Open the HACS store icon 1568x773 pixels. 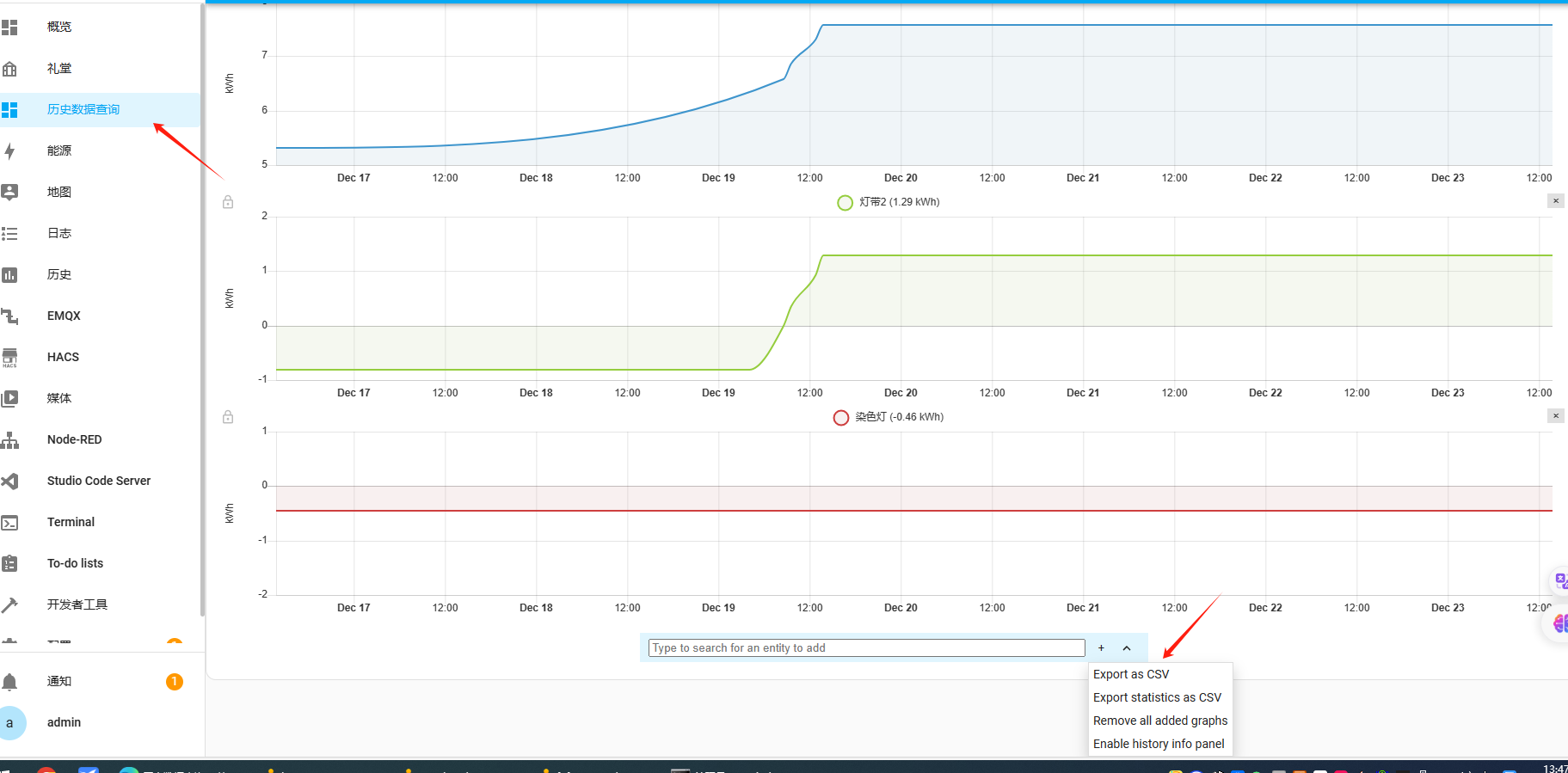click(10, 358)
